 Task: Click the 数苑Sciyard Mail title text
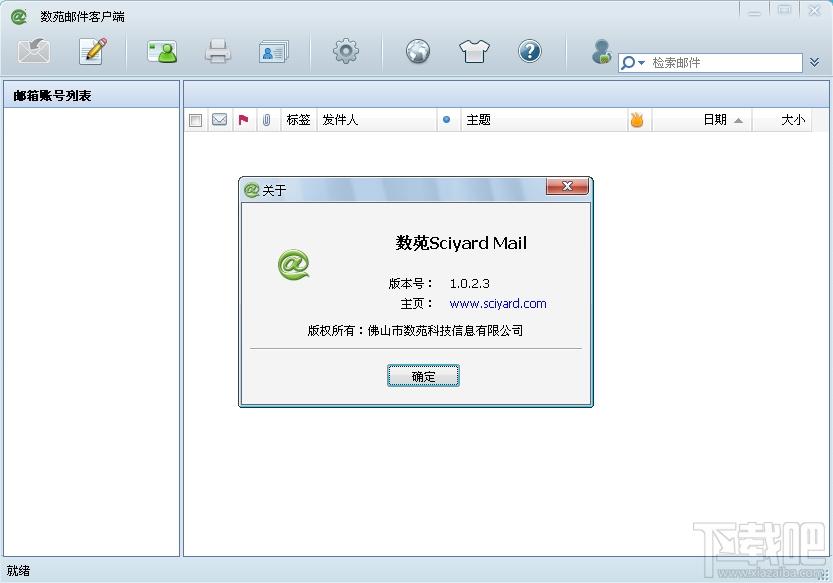coord(461,243)
